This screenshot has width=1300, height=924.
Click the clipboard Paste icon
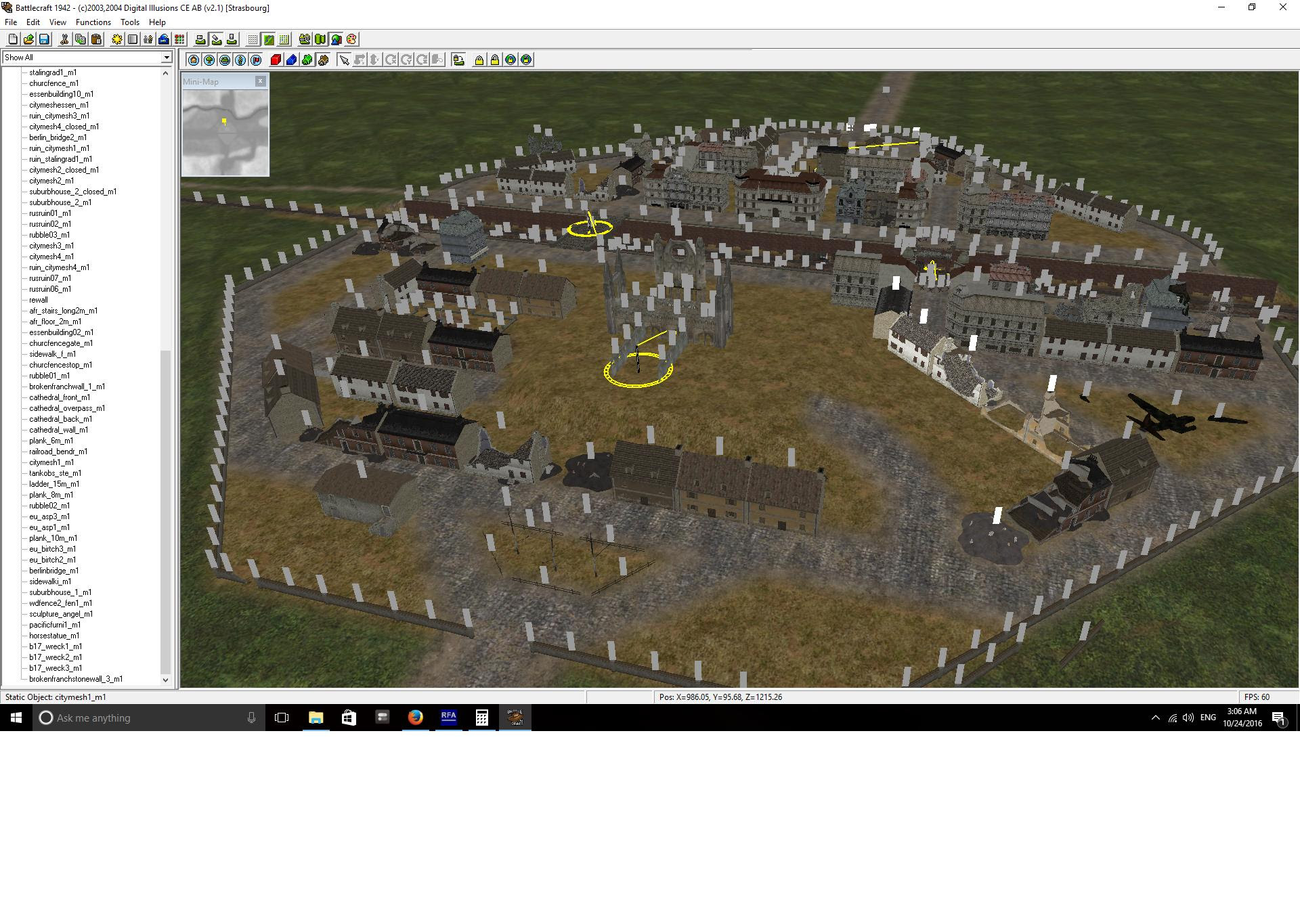coord(95,39)
